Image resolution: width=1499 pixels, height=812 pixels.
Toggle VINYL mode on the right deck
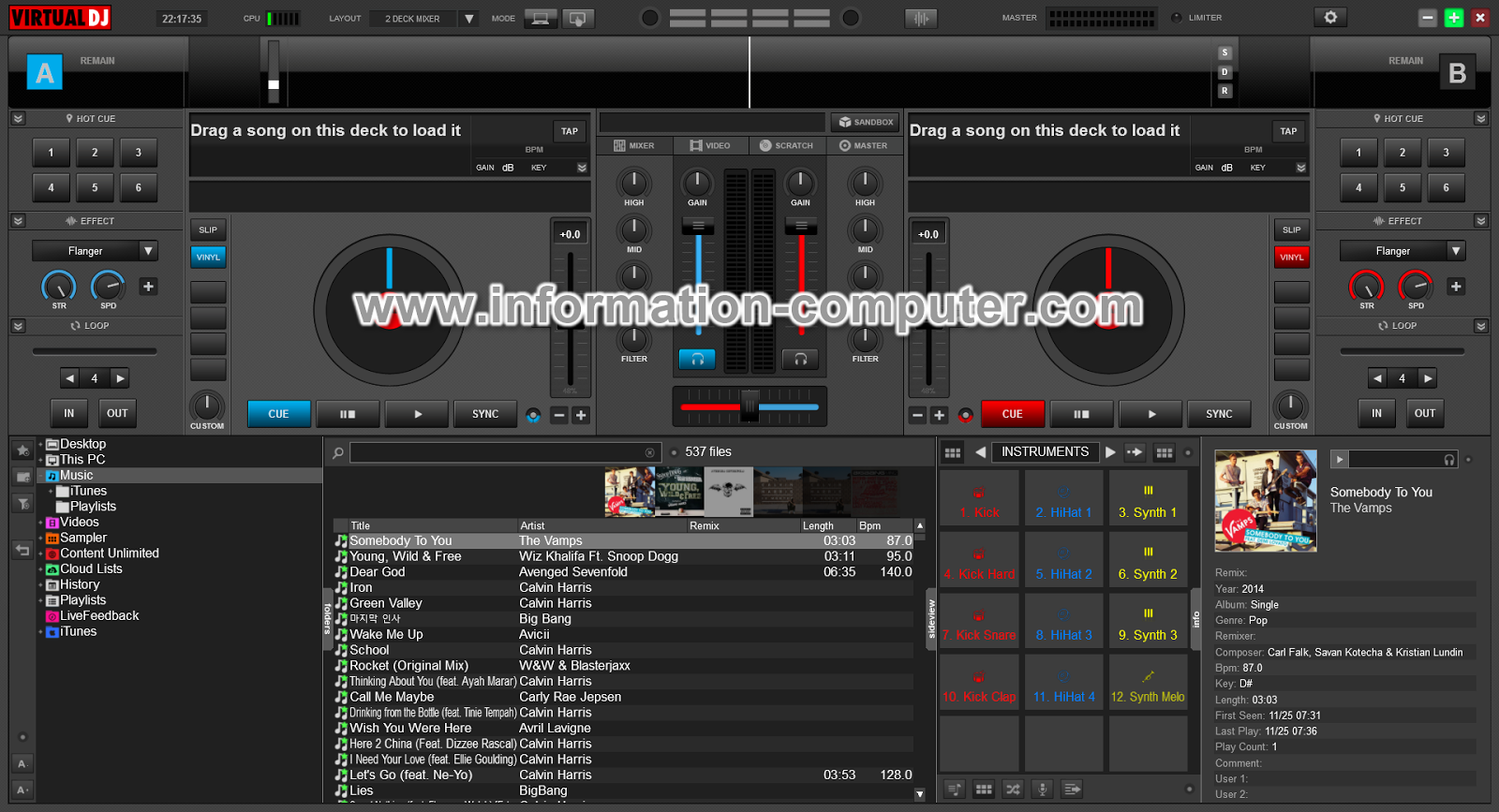tap(1291, 257)
